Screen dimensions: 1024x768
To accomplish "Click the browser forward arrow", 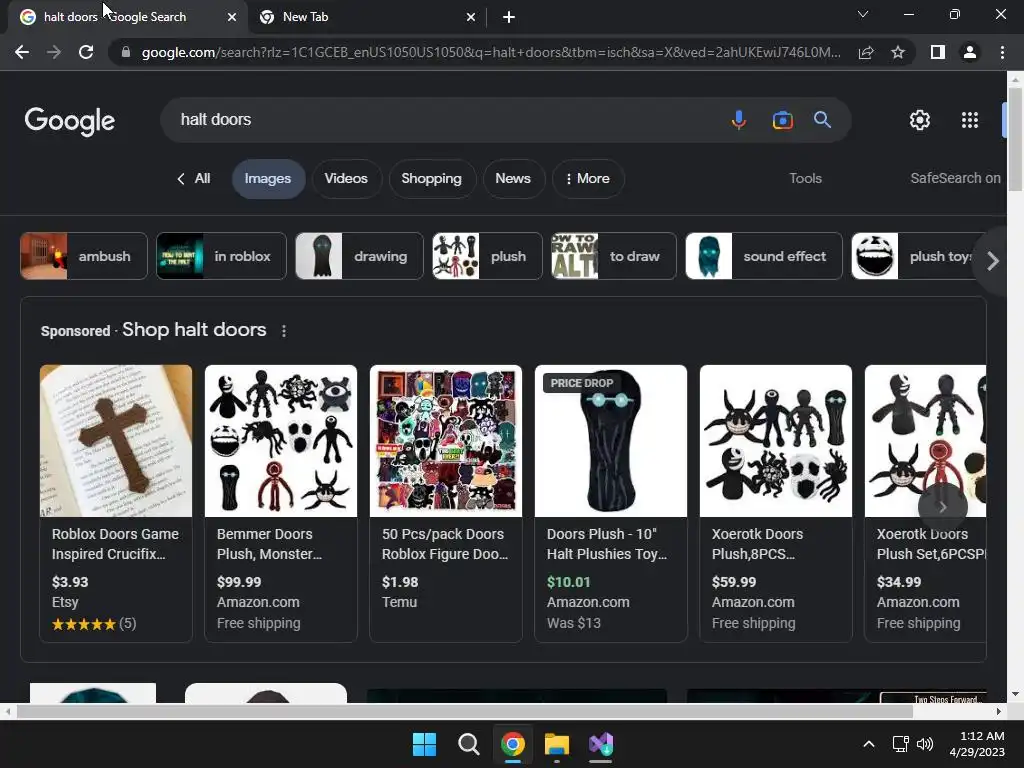I will (x=54, y=52).
